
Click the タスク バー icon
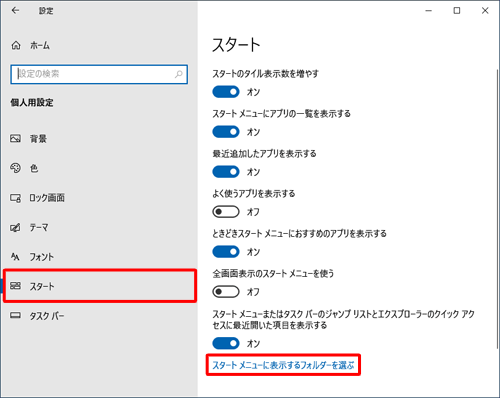point(15,315)
